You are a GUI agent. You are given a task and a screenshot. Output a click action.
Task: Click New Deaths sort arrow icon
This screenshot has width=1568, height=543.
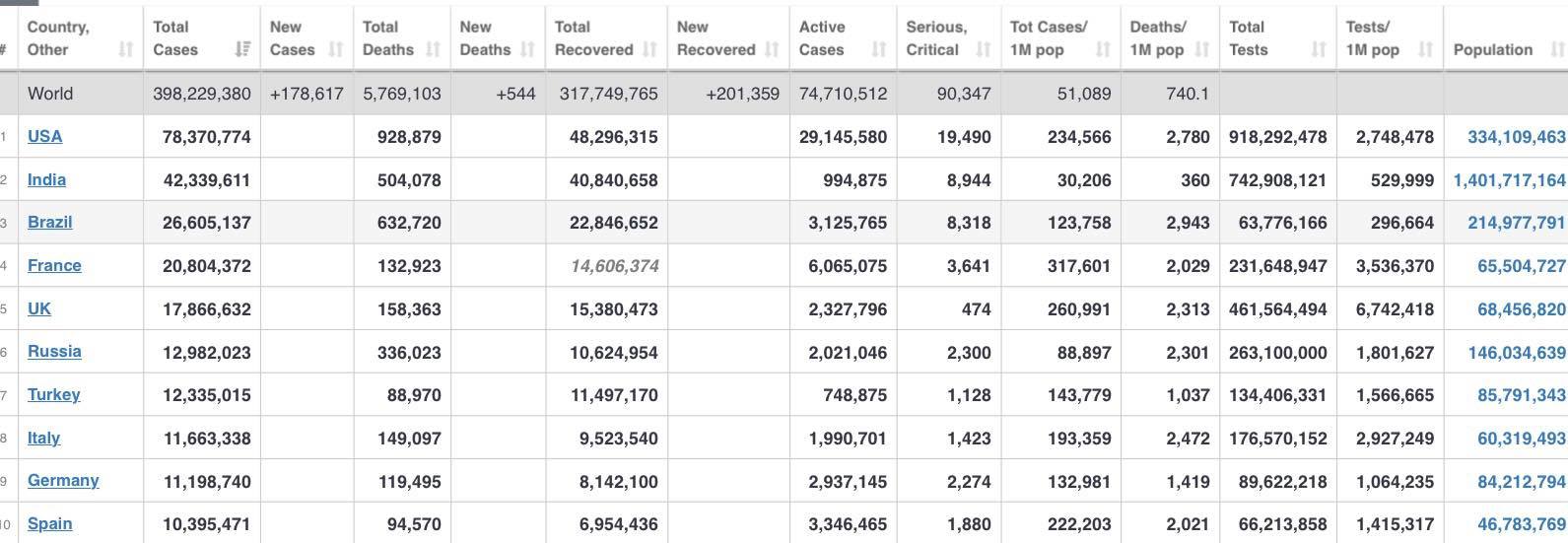coord(527,49)
